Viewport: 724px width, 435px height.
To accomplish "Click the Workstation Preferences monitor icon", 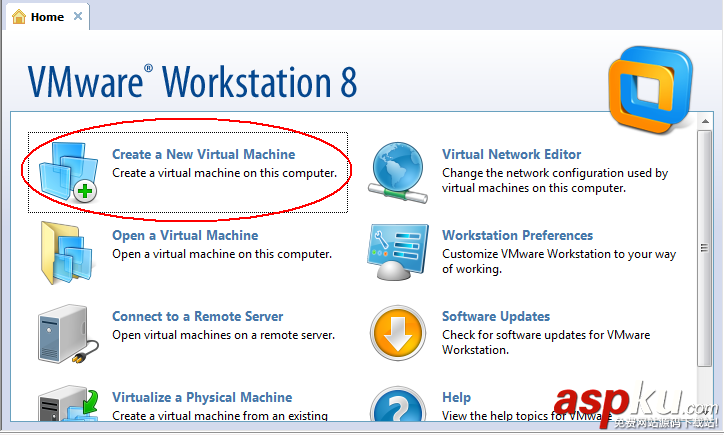I will click(398, 252).
